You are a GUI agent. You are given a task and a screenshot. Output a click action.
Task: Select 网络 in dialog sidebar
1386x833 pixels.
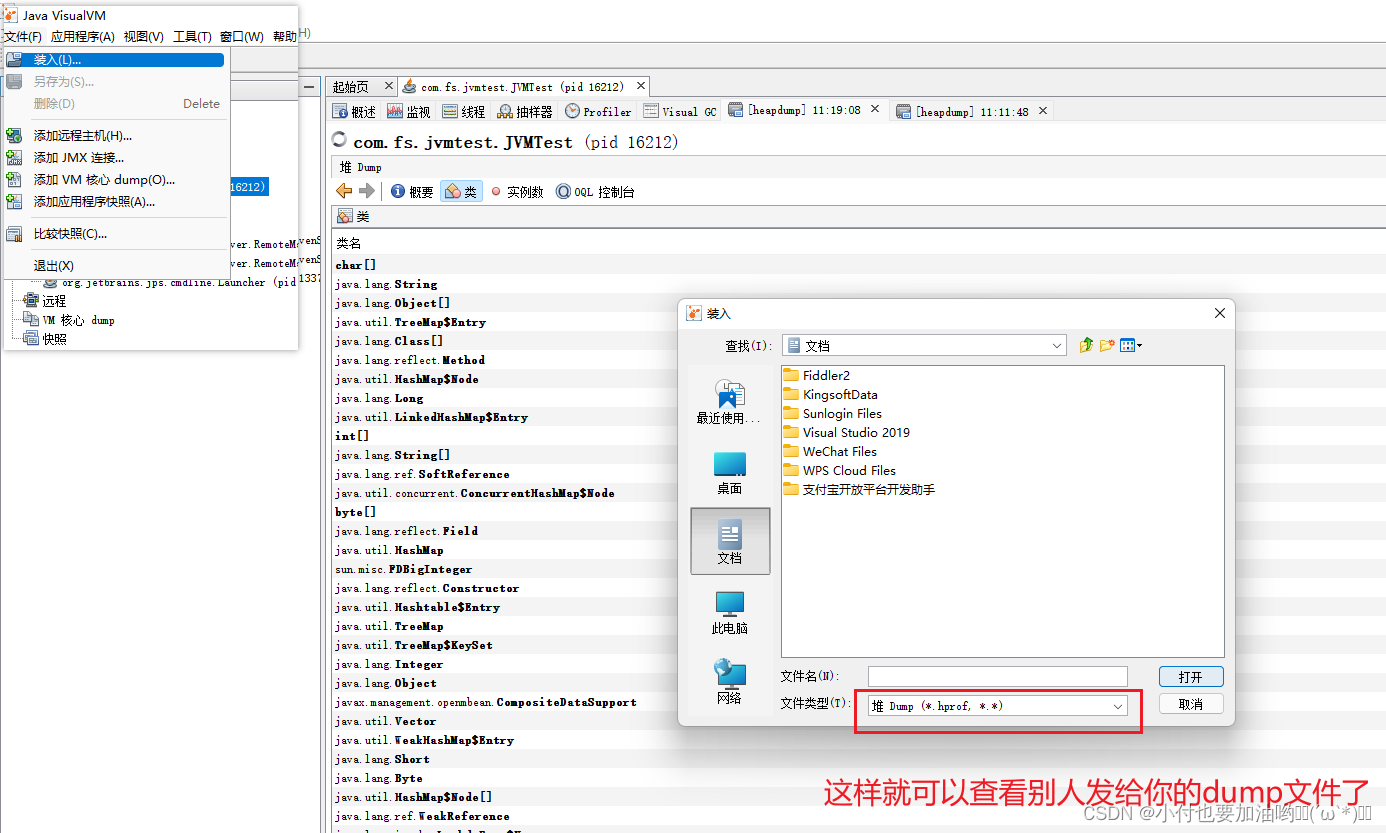(729, 682)
